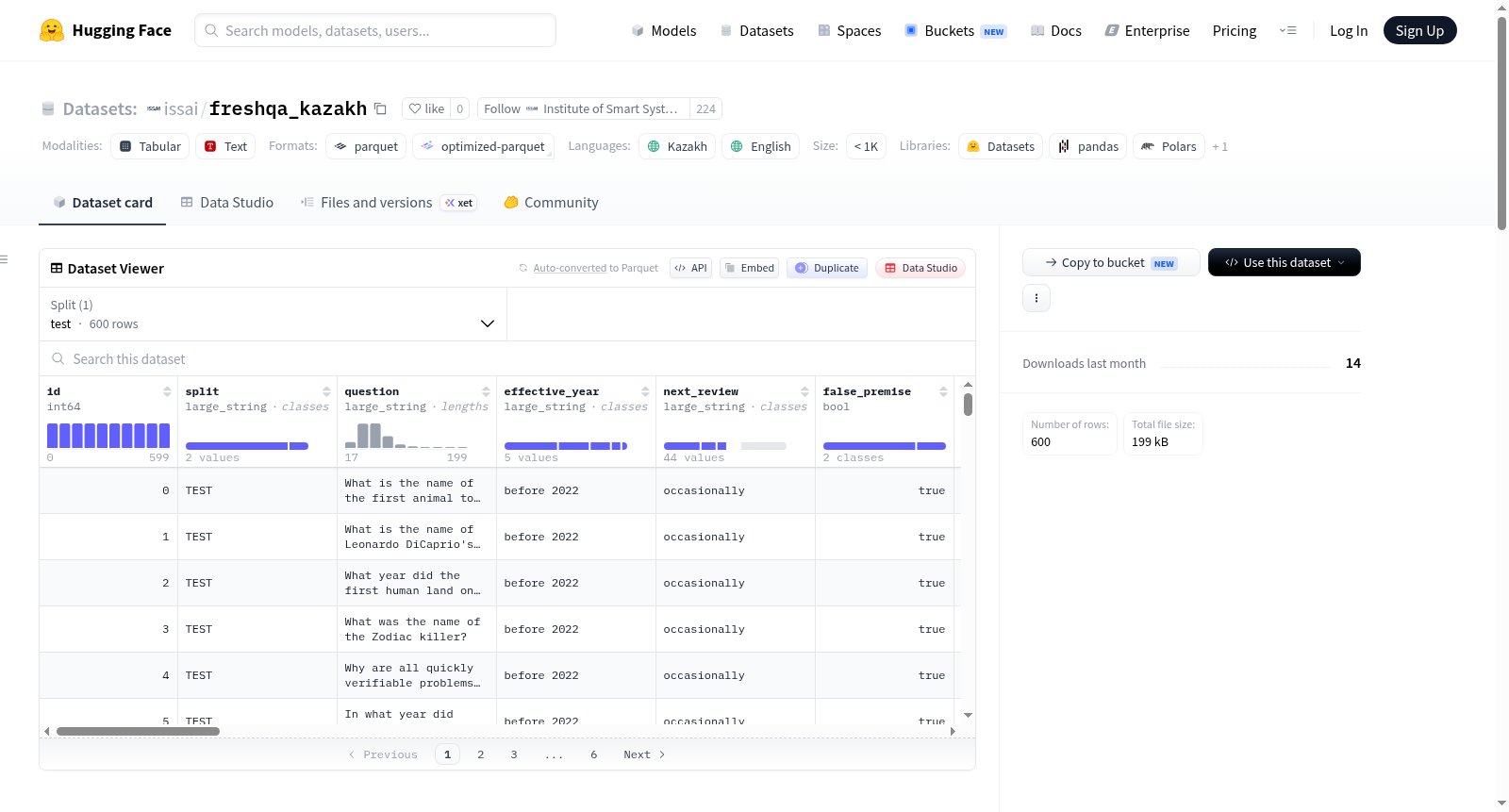
Task: Select the parquet format tag
Action: point(366,146)
